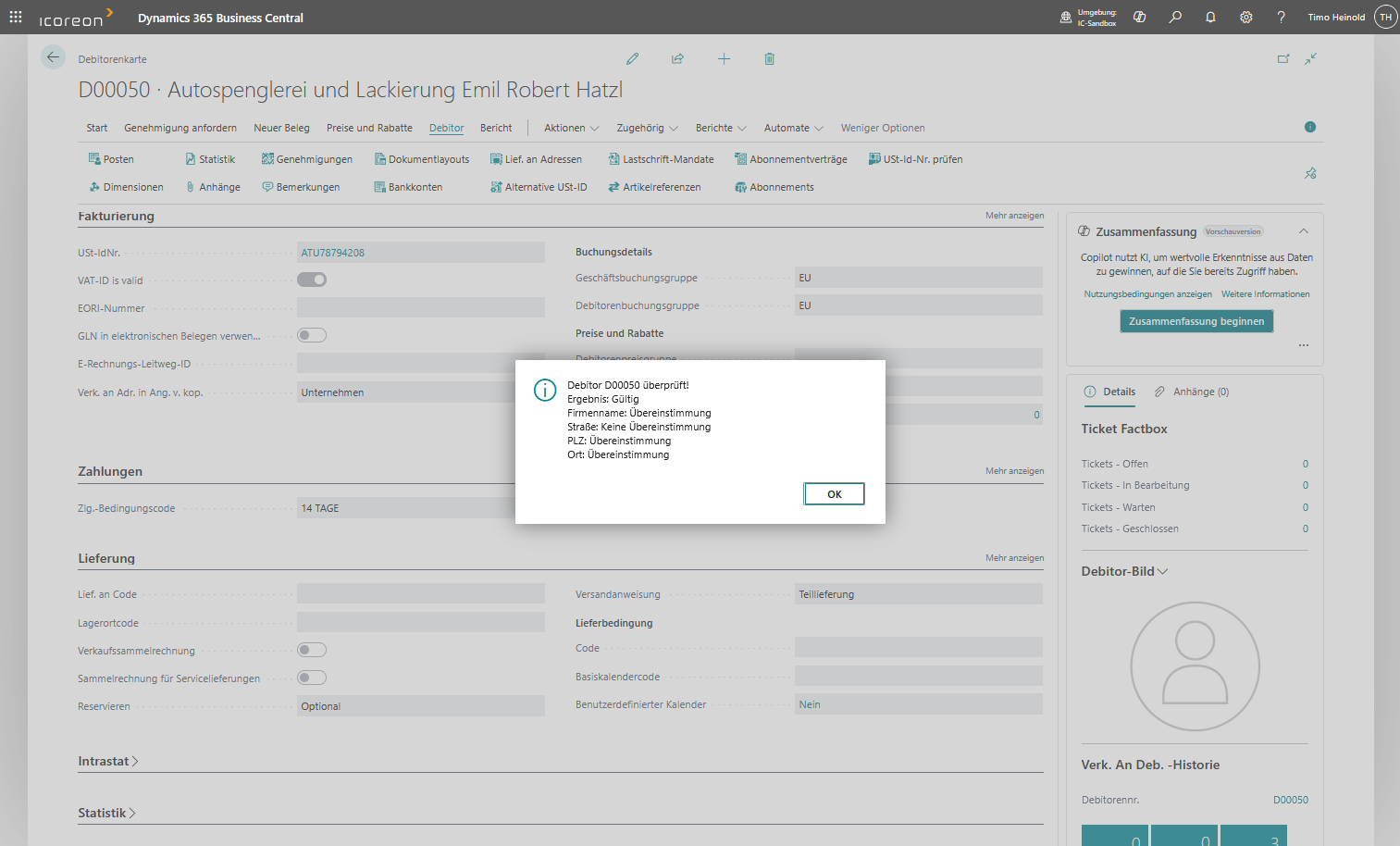Click the share icon in header
Viewport: 1400px width, 846px height.
click(677, 59)
